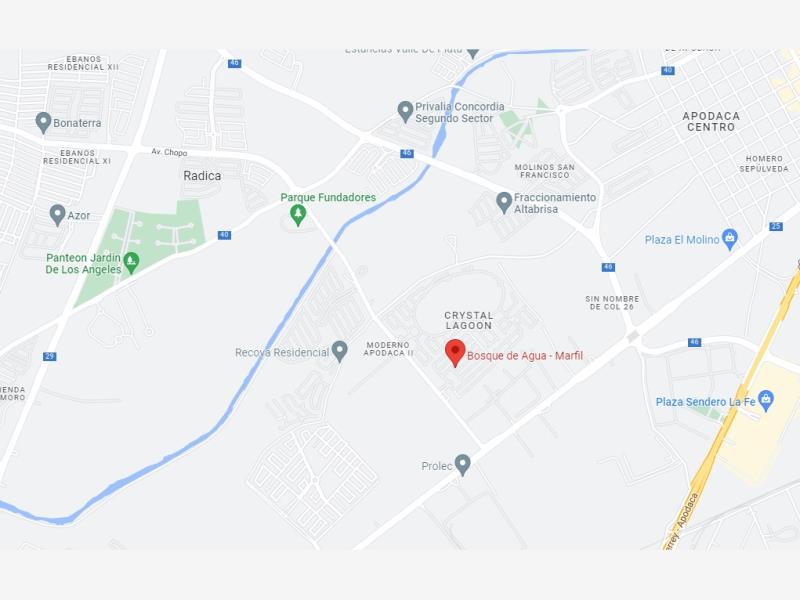Image resolution: width=800 pixels, height=600 pixels.
Task: Click the red Bosque de Agua pin
Action: click(455, 353)
